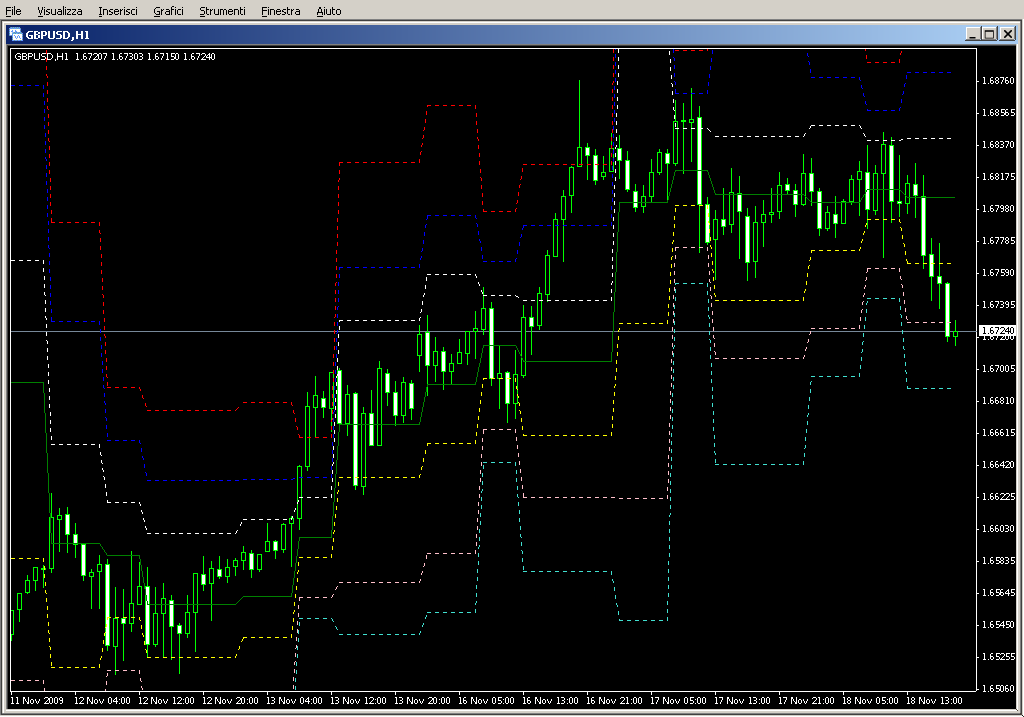Click the GBPUSD,H1 OHLC quote text in chart
This screenshot has height=717, width=1024.
click(114, 56)
